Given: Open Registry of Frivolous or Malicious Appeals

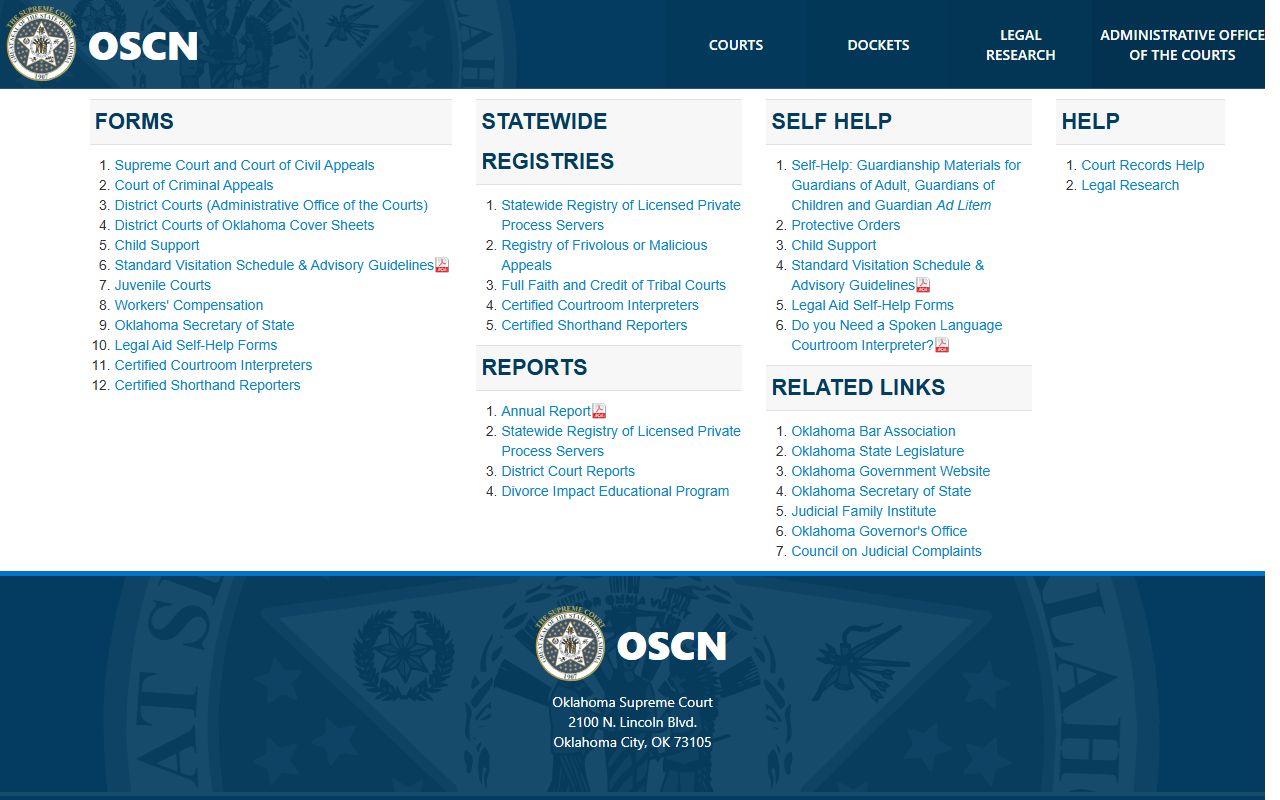Looking at the screenshot, I should tap(604, 255).
